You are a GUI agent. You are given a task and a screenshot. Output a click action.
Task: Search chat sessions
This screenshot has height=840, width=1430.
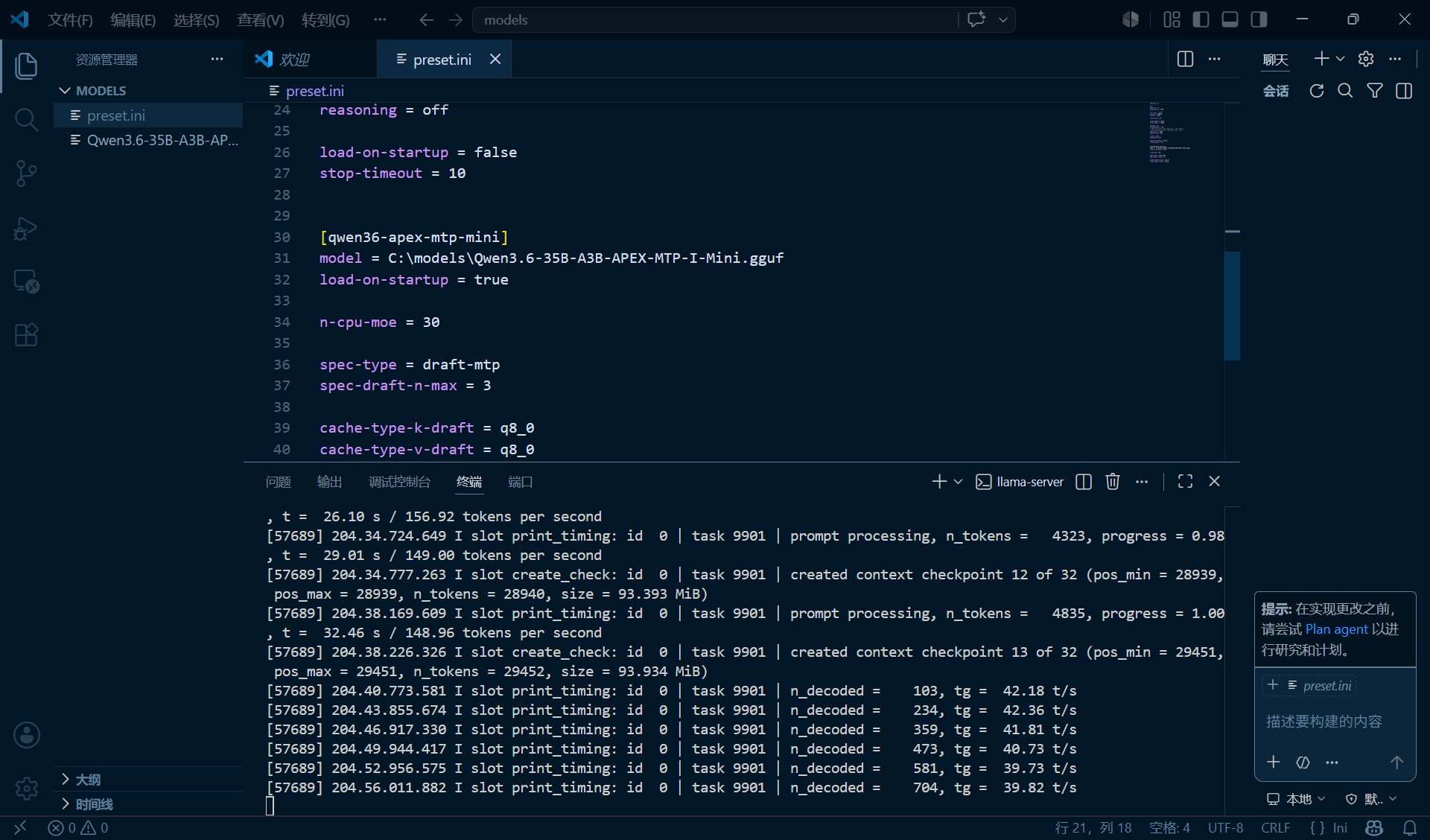point(1345,91)
